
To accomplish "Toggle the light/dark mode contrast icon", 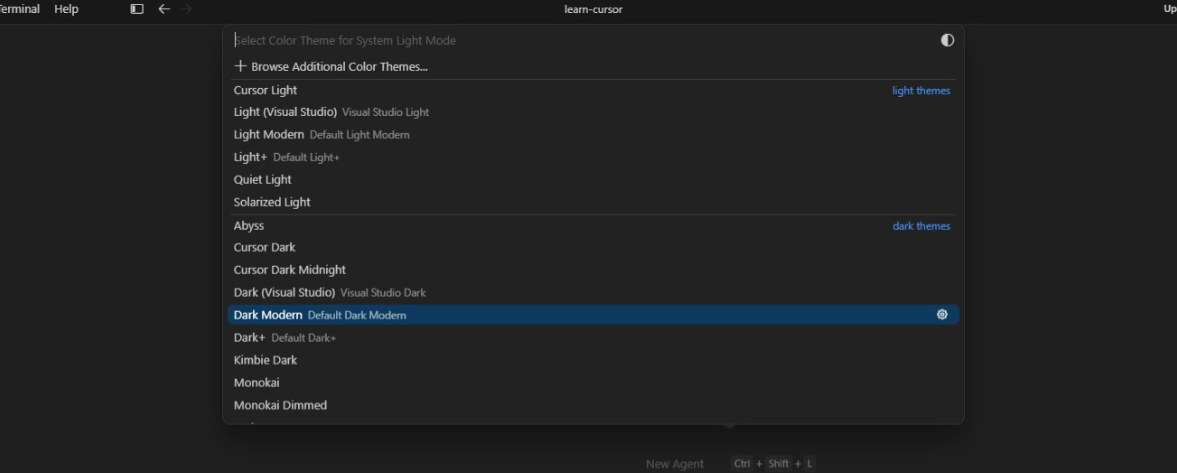I will pyautogui.click(x=947, y=41).
